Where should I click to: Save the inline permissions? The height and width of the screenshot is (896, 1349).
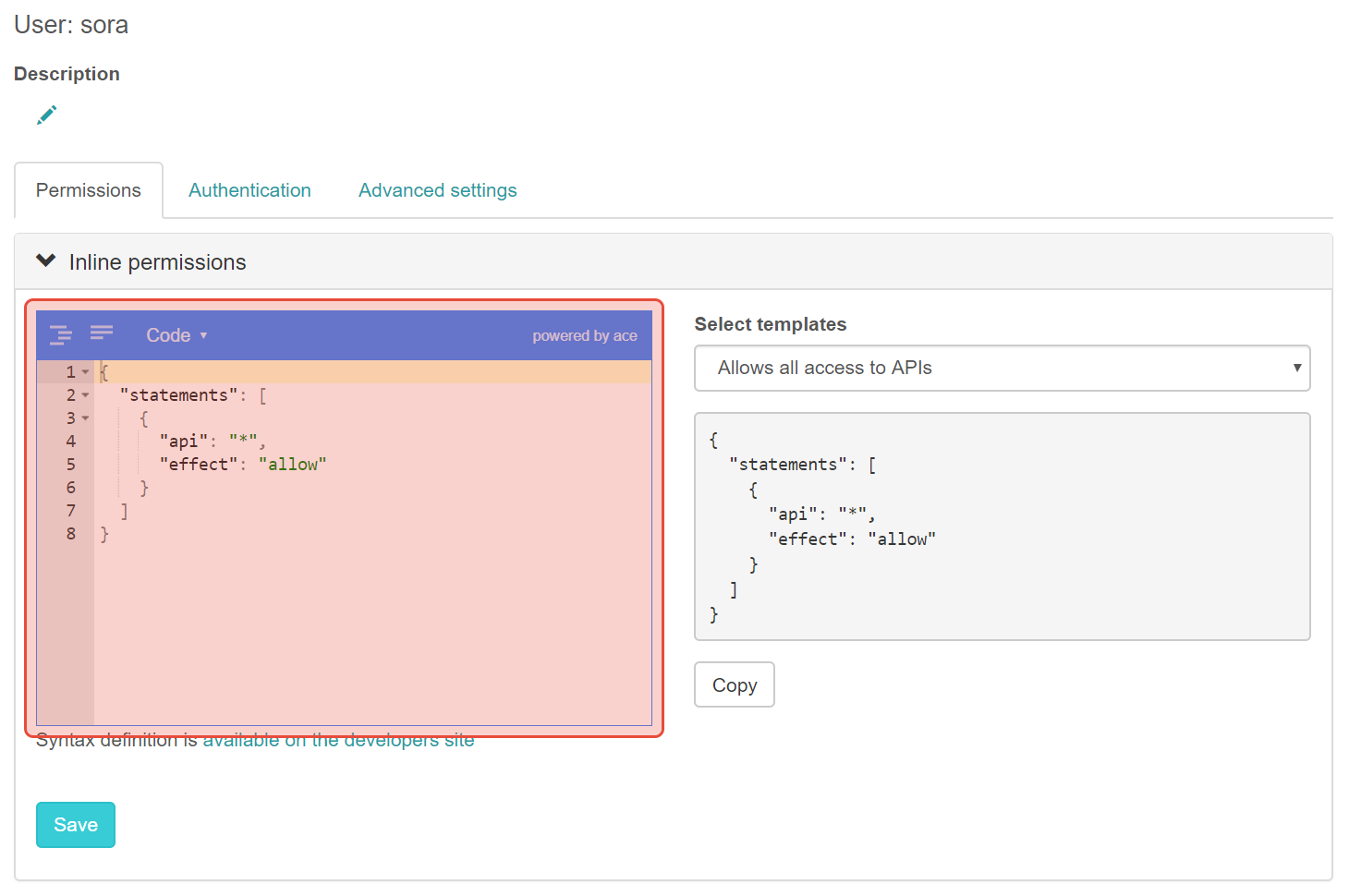pyautogui.click(x=76, y=825)
